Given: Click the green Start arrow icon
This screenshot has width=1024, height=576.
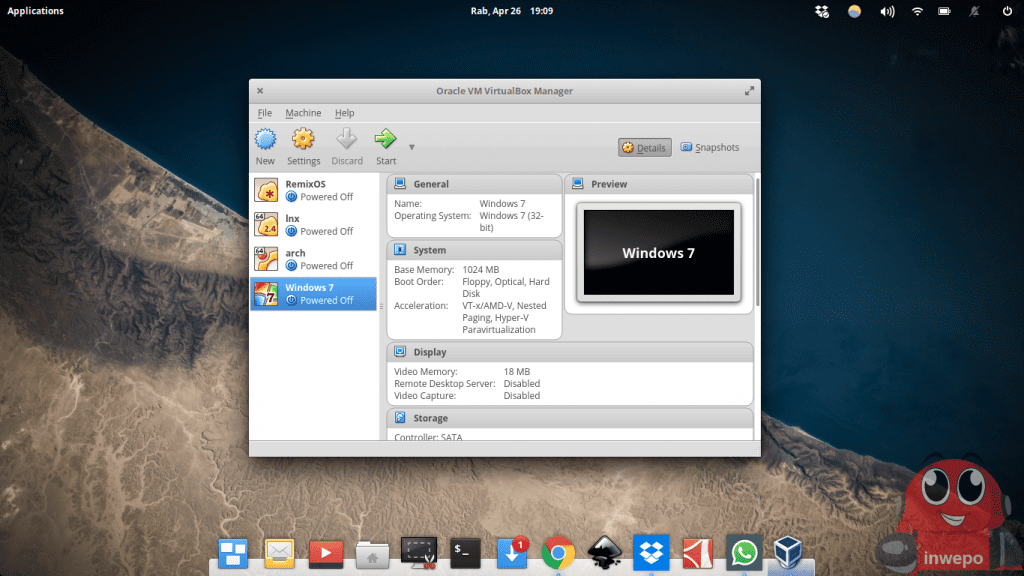Looking at the screenshot, I should click(x=385, y=140).
